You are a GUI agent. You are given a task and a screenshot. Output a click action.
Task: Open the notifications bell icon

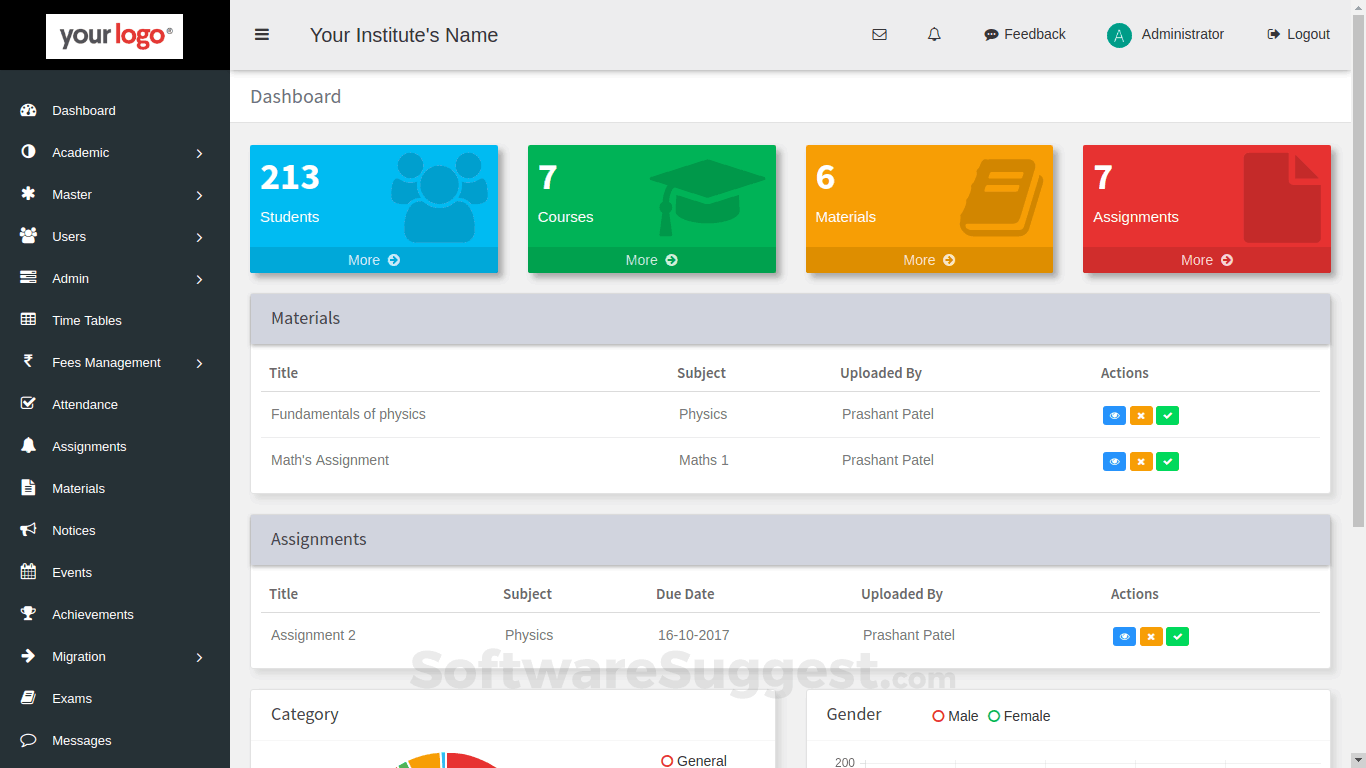coord(934,35)
